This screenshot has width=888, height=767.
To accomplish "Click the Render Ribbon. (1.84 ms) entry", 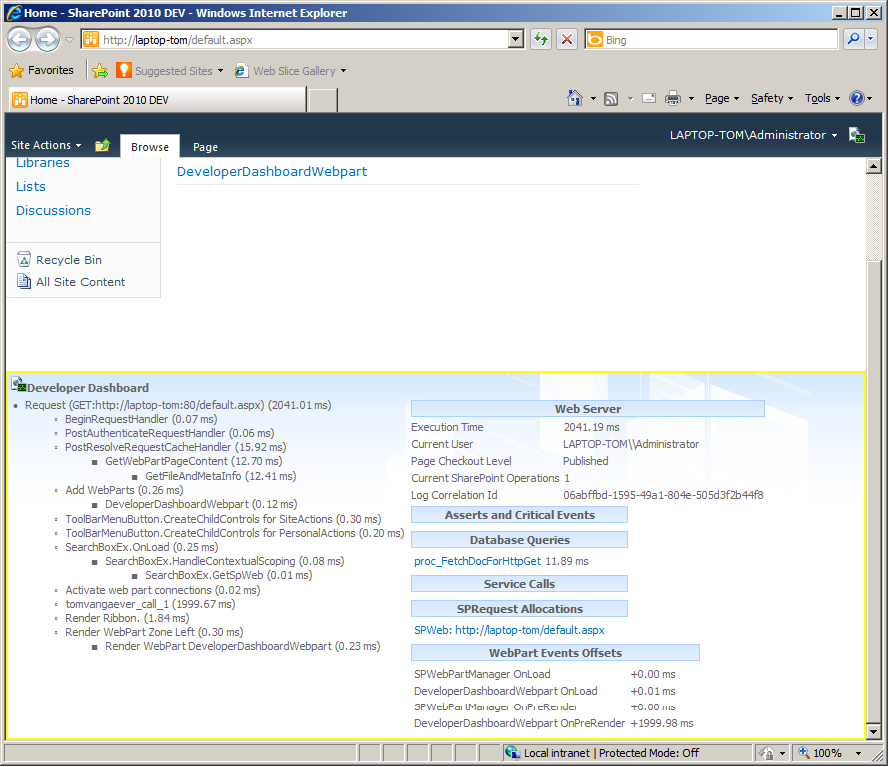I will 127,617.
